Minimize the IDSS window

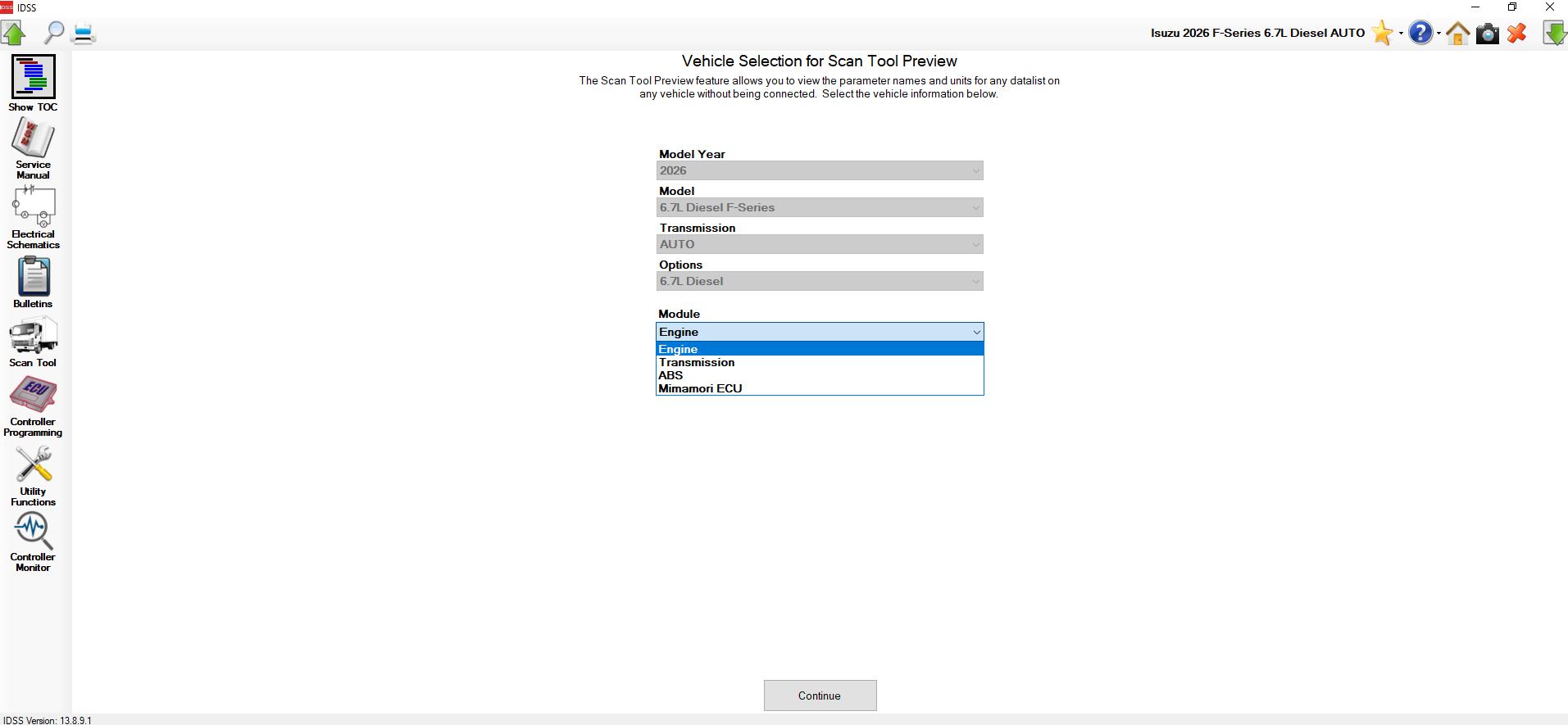[1475, 7]
